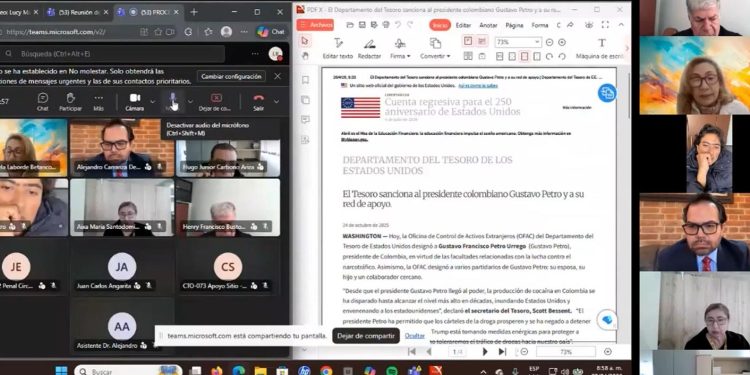Click the Participar raise-hand icon

coord(70,98)
